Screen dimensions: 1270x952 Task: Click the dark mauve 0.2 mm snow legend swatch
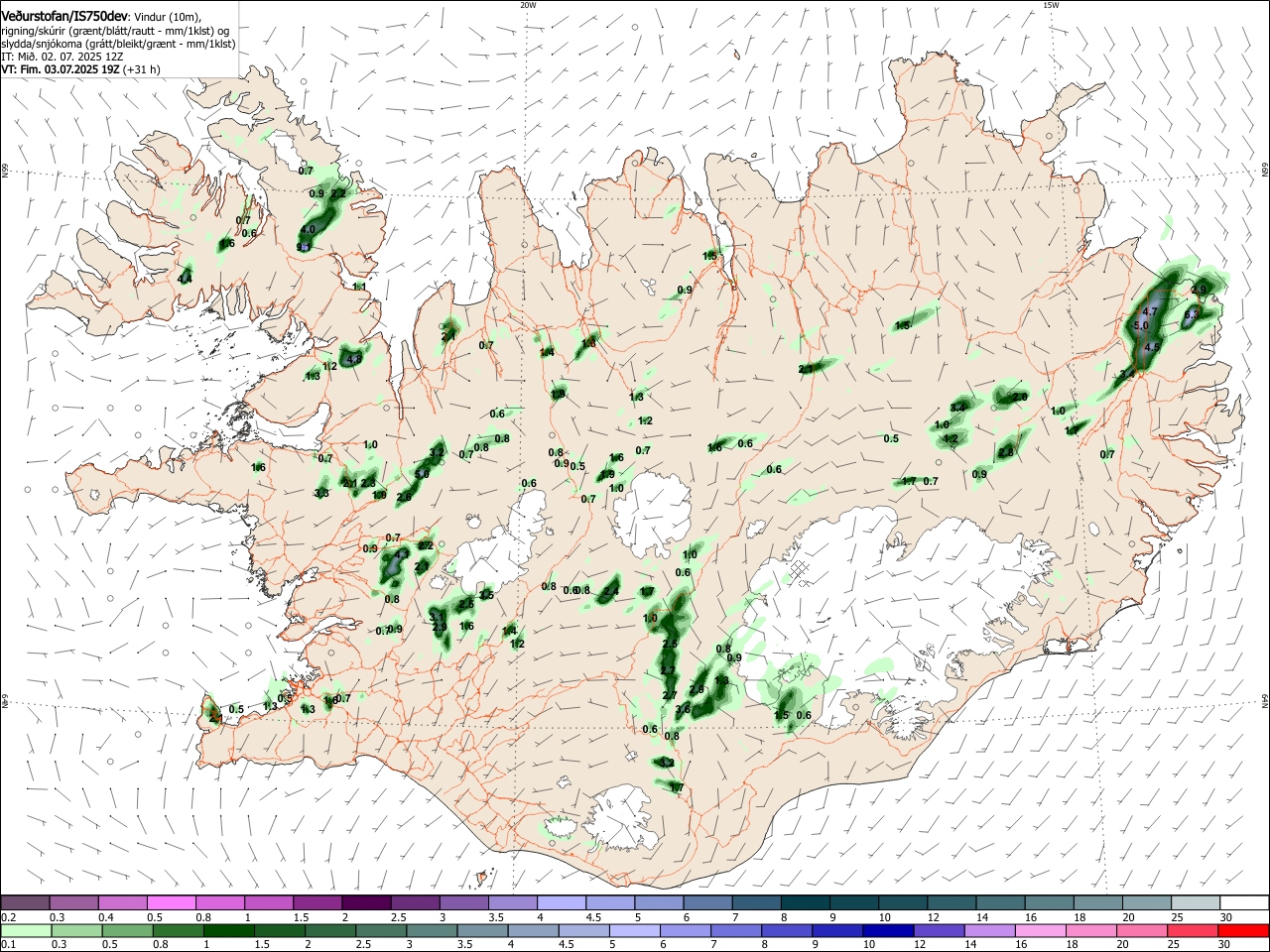pos(25,902)
